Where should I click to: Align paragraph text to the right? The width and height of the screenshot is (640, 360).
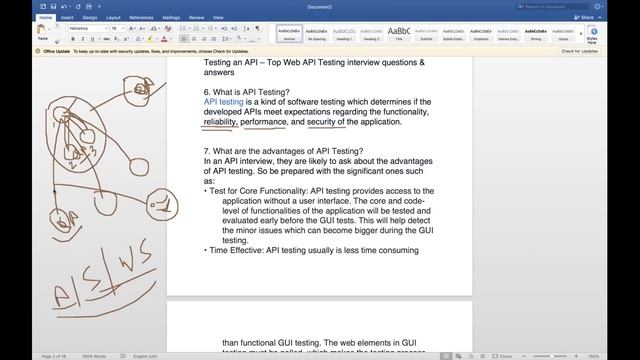click(204, 39)
